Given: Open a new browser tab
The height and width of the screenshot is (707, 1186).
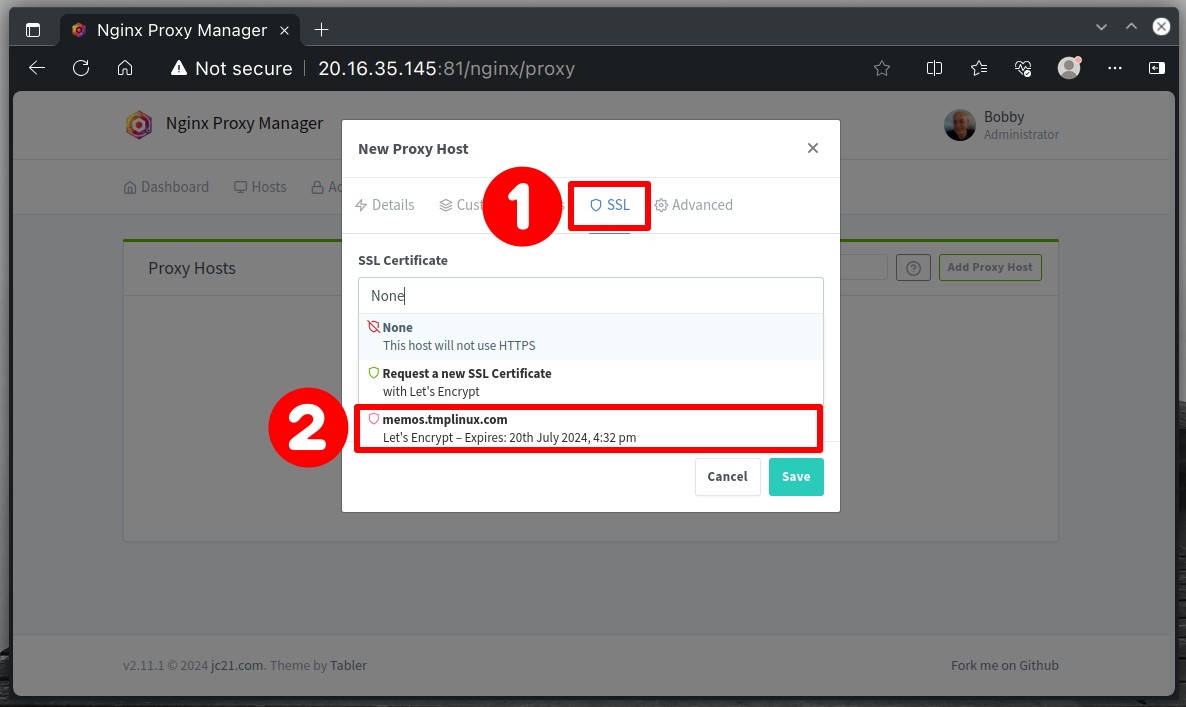Looking at the screenshot, I should 321,29.
